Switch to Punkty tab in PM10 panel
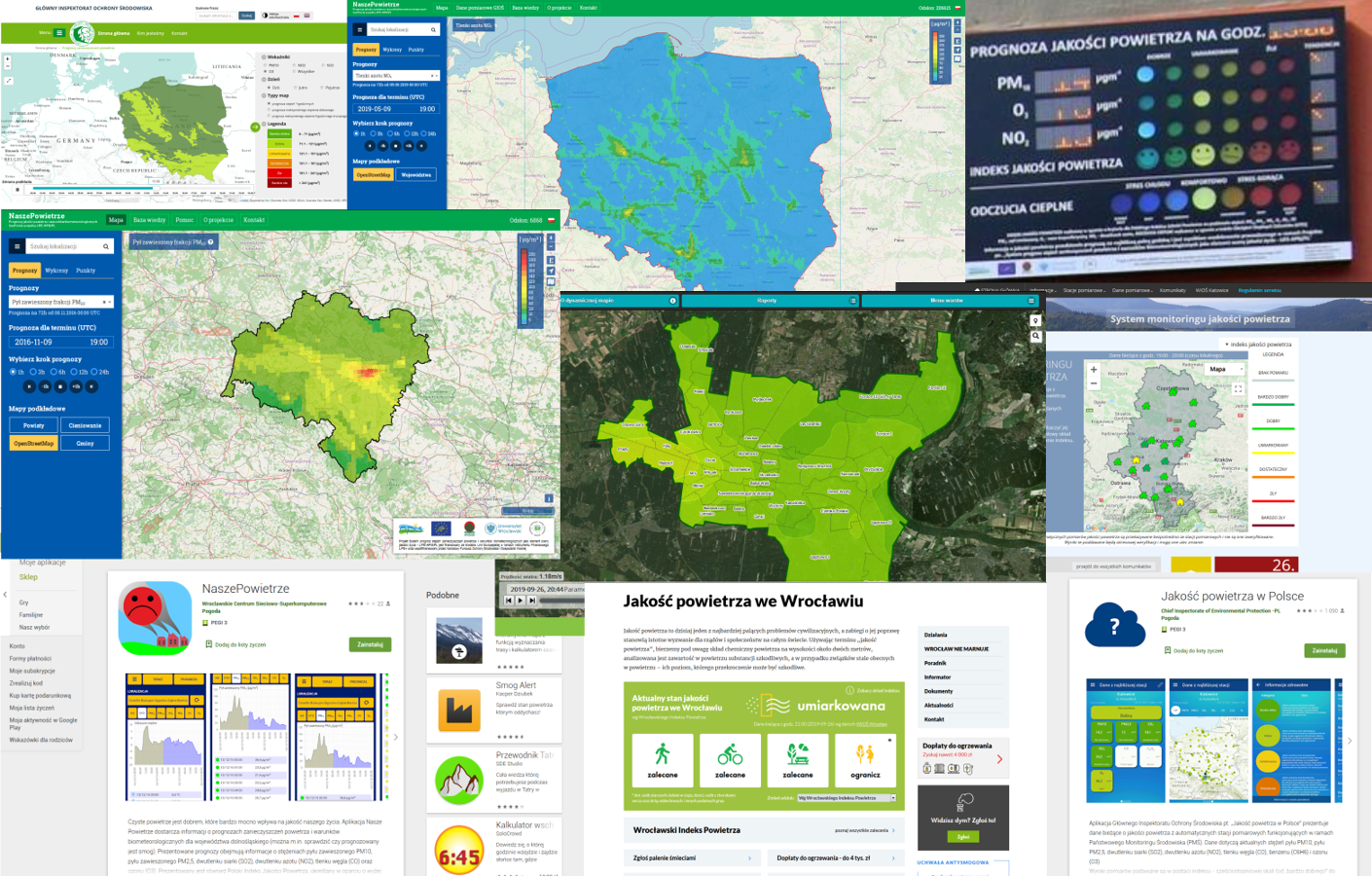 pos(86,271)
